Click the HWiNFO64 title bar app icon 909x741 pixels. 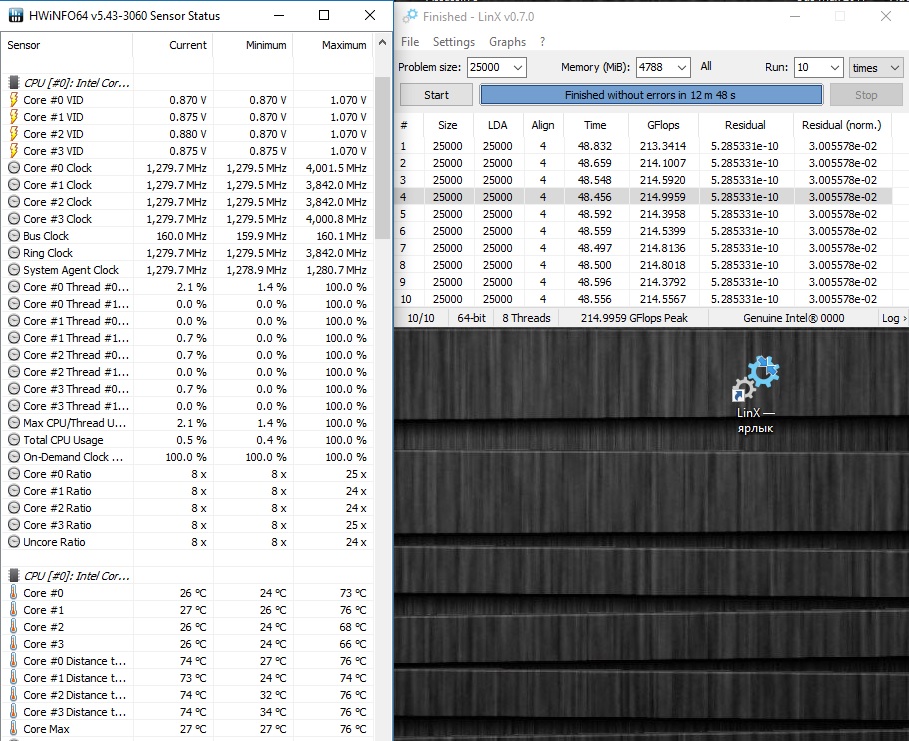point(16,16)
